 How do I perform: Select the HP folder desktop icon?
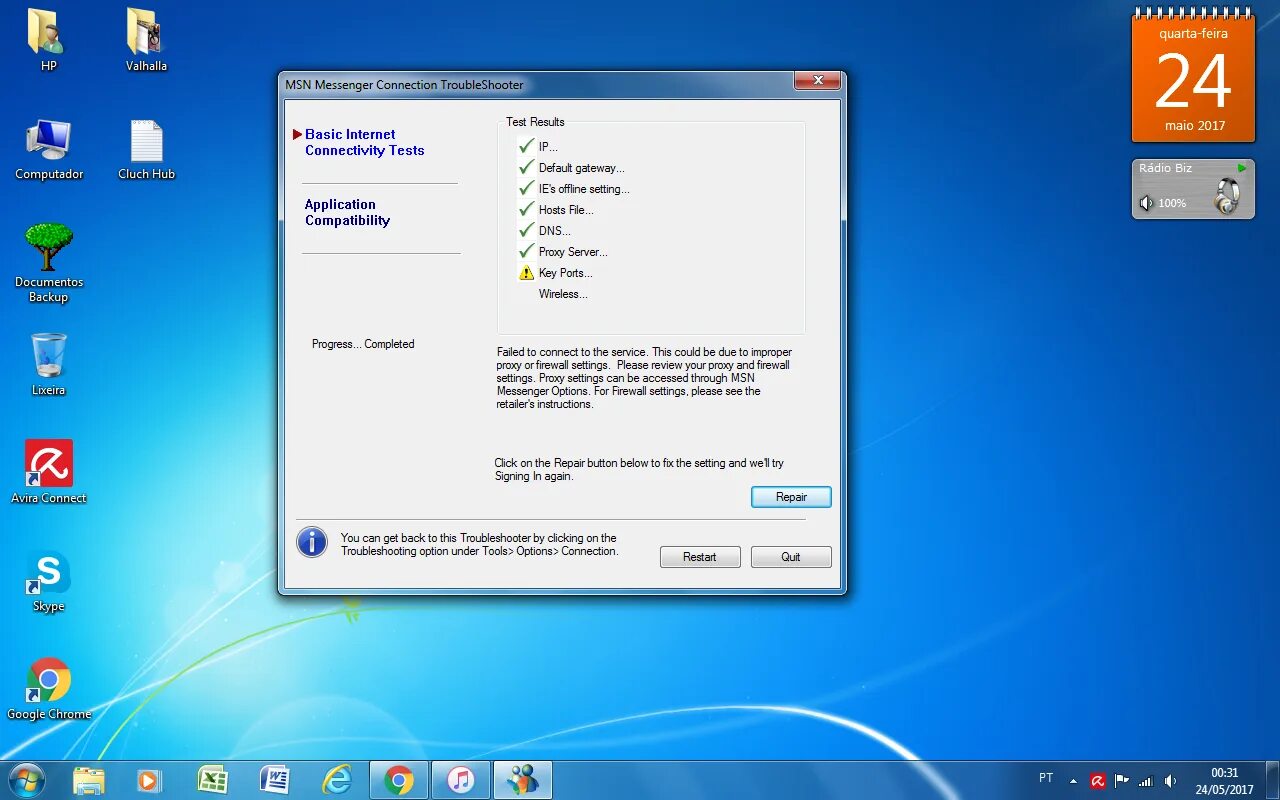48,40
